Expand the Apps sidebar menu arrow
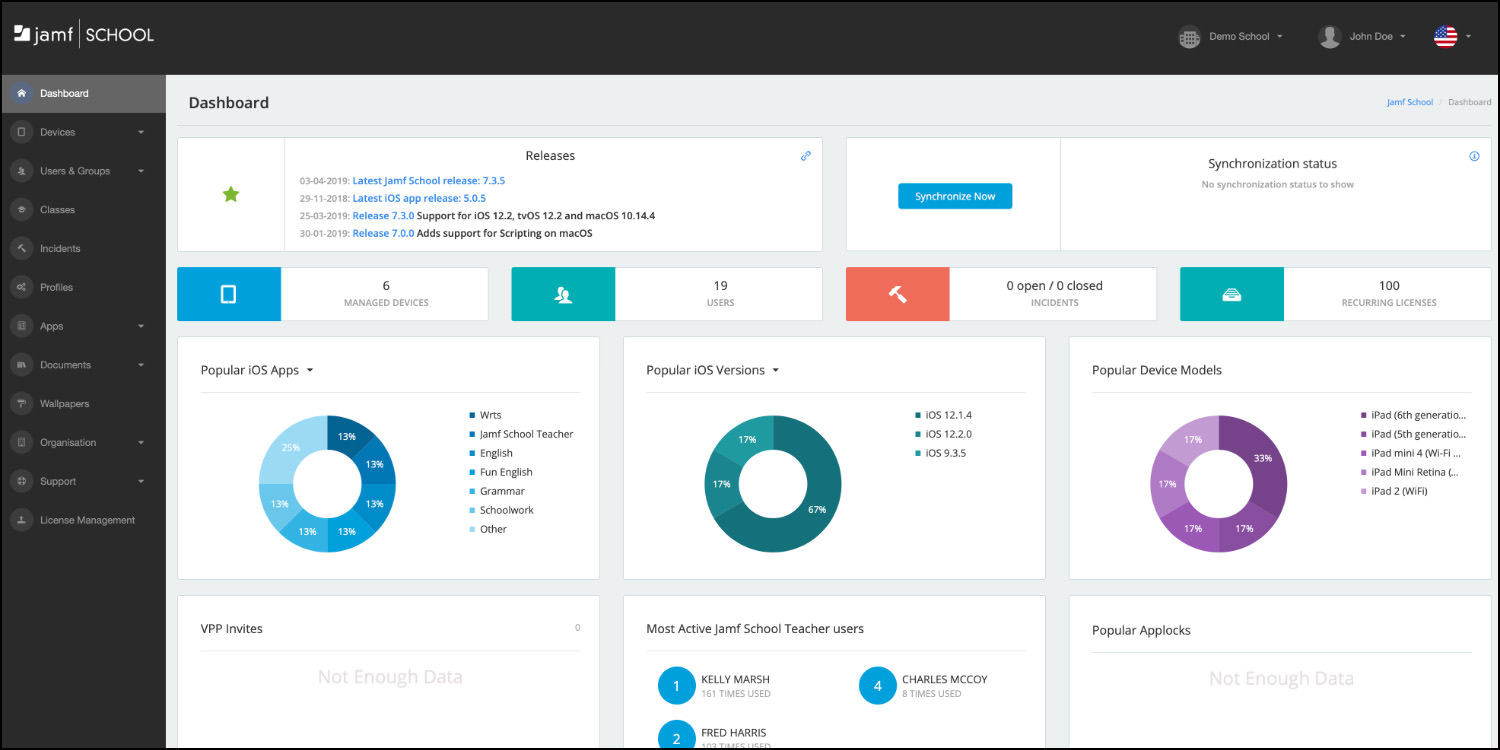 pos(141,326)
